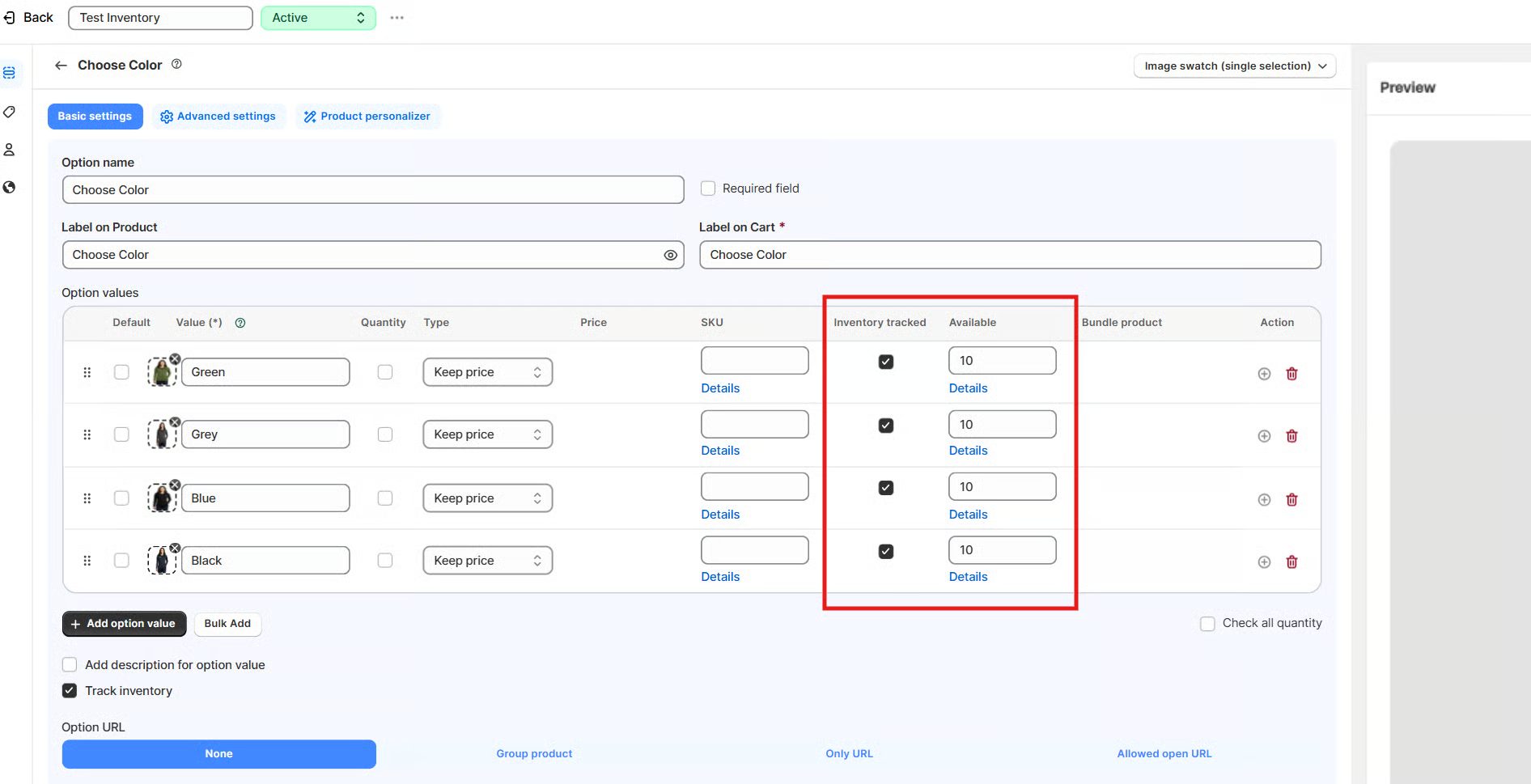1531x784 pixels.
Task: Open the Active status dropdown
Action: [318, 18]
